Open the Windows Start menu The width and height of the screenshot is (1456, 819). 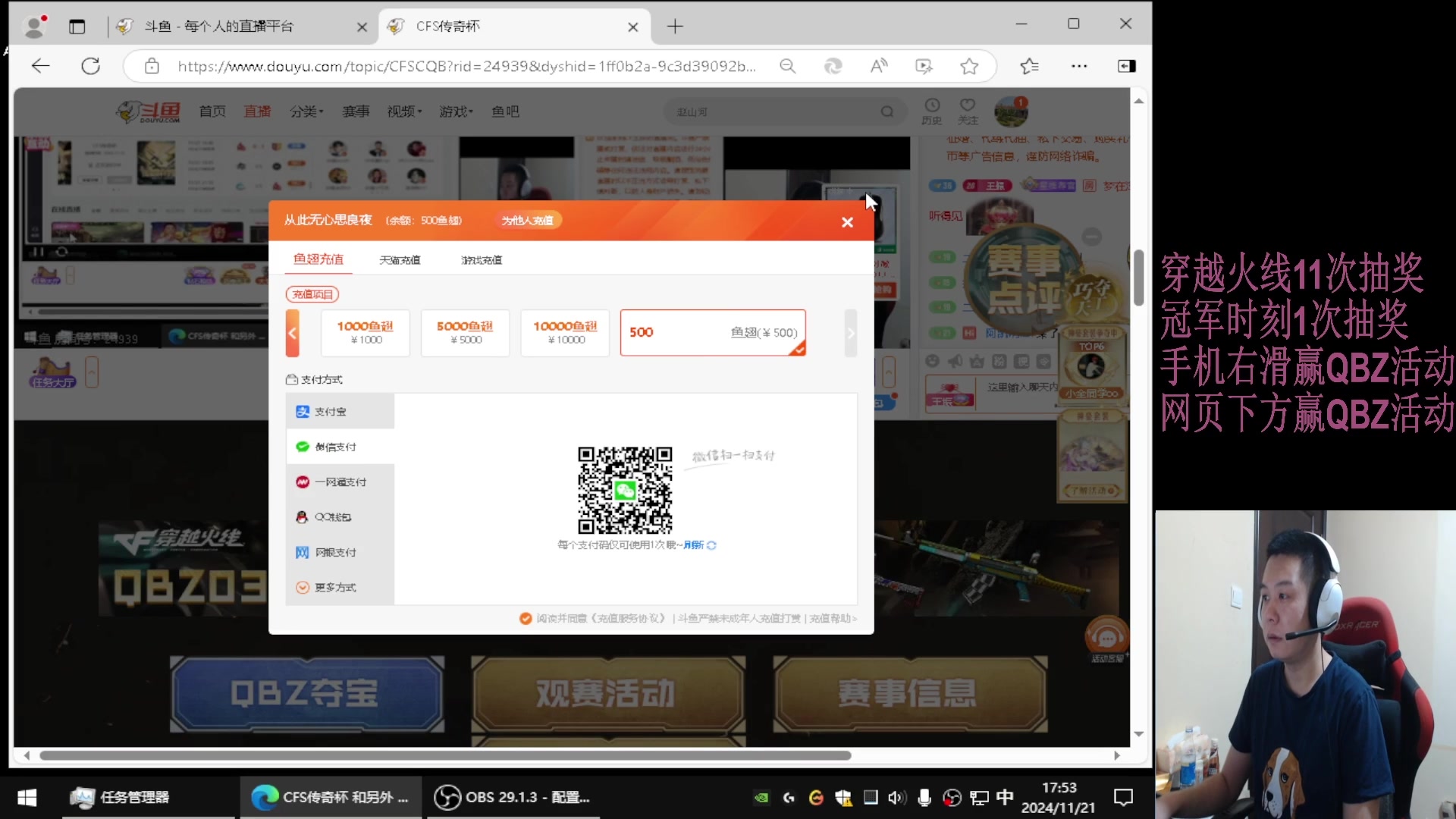(27, 798)
